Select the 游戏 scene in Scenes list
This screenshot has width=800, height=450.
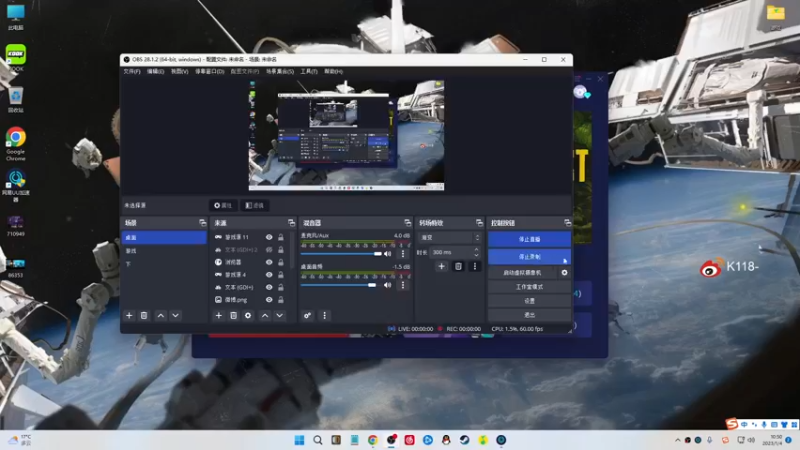pos(164,251)
